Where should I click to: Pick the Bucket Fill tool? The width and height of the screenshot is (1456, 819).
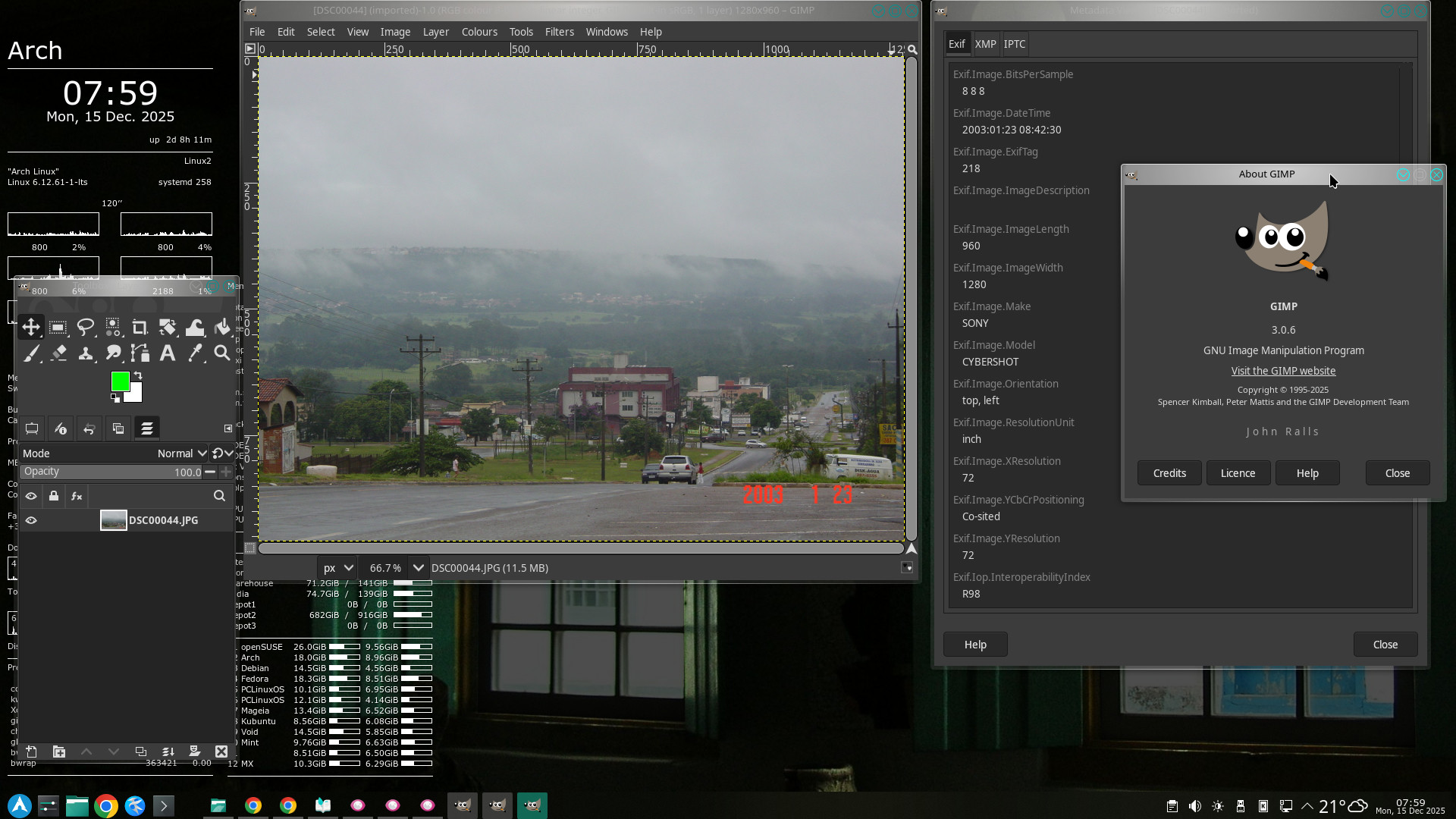(222, 328)
